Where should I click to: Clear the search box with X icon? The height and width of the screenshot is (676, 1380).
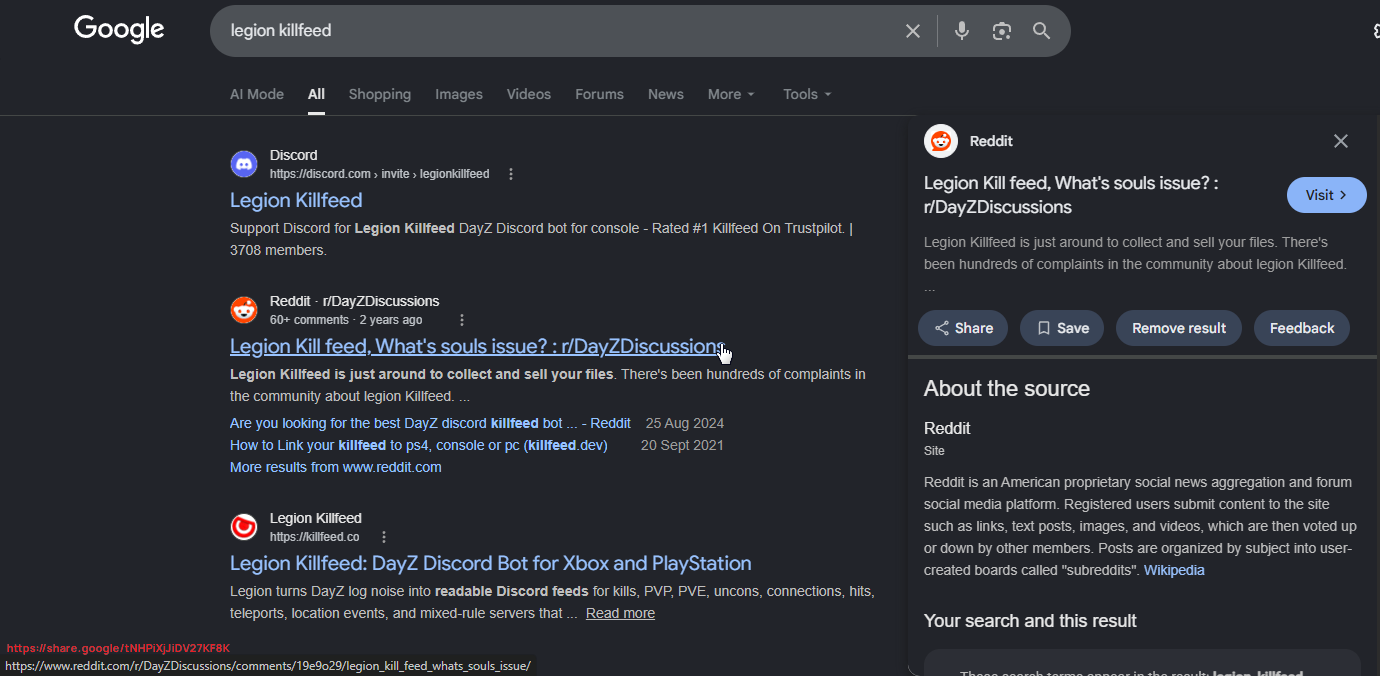(913, 31)
